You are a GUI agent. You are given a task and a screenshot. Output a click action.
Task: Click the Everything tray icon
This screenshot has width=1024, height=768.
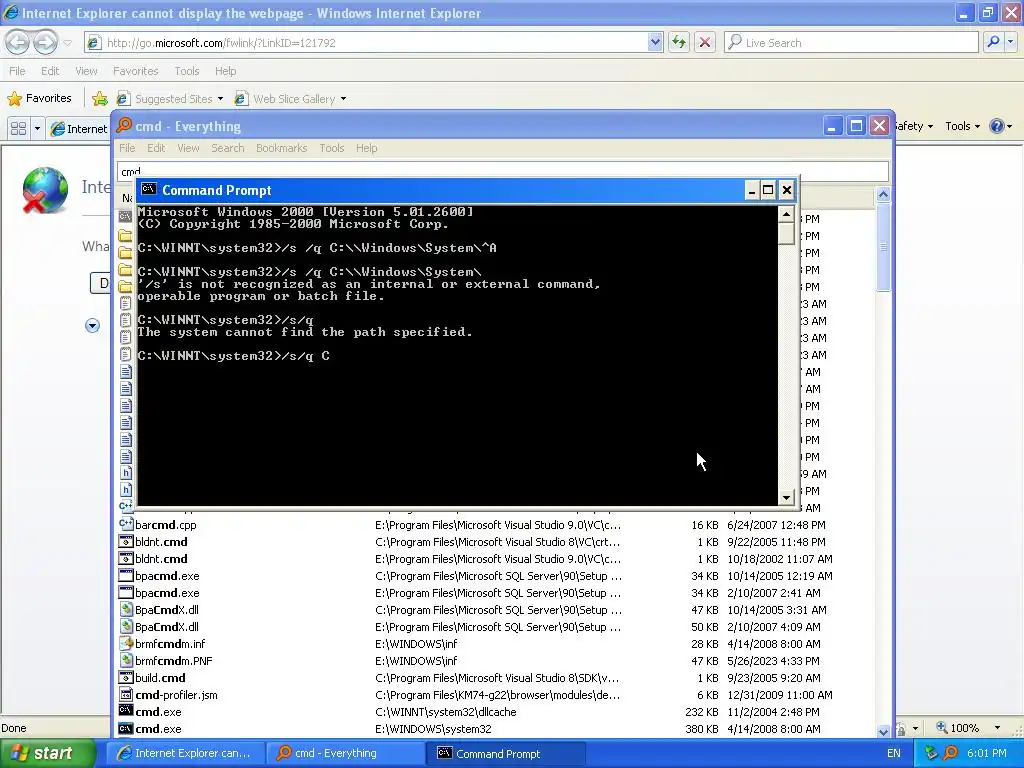click(950, 753)
